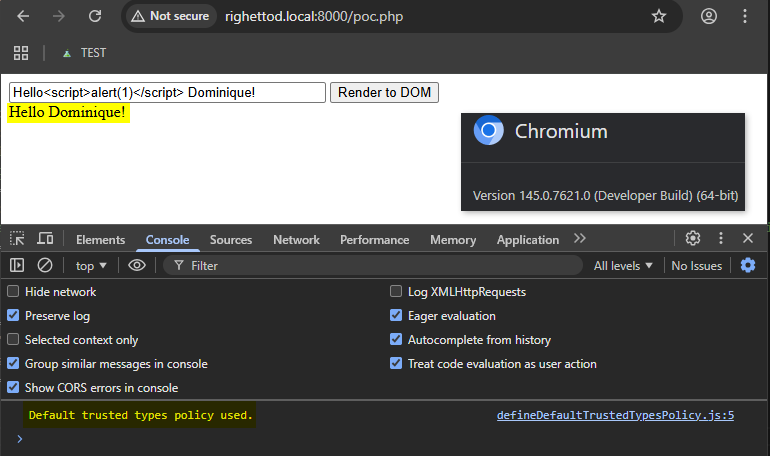Open the TEST bookmark

[x=84, y=53]
